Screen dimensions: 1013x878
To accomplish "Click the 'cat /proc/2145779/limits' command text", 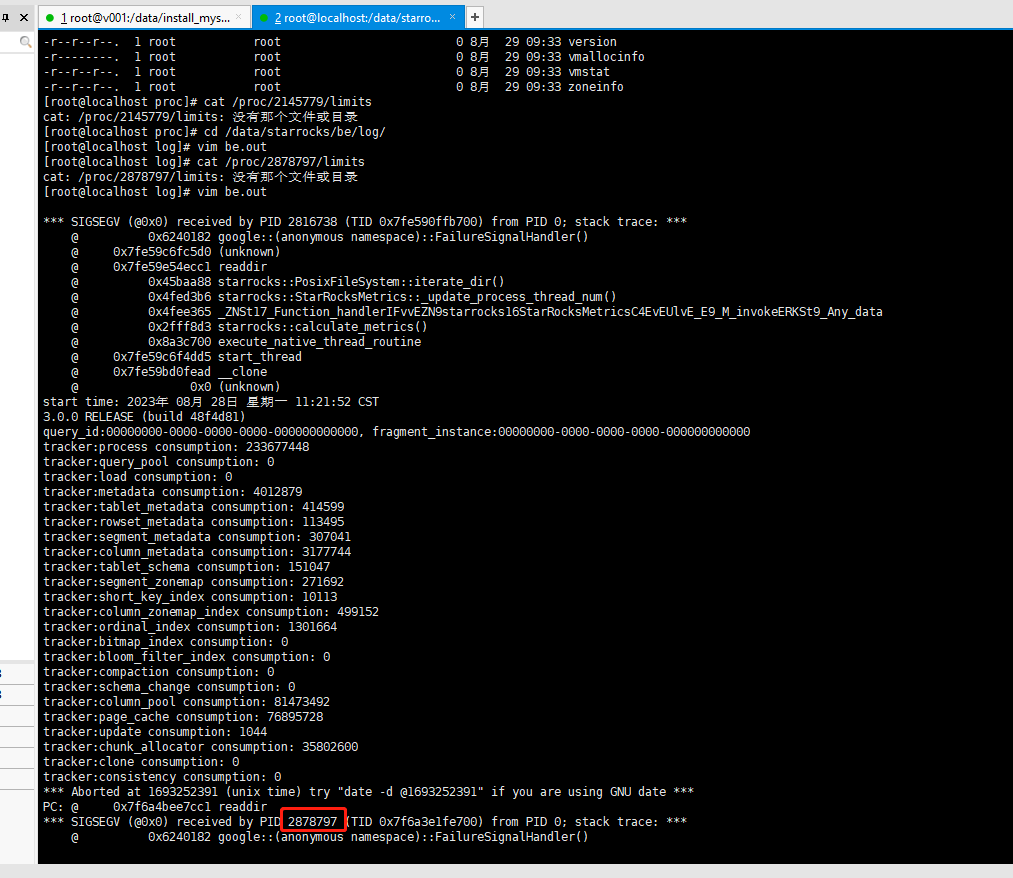I will [x=287, y=101].
